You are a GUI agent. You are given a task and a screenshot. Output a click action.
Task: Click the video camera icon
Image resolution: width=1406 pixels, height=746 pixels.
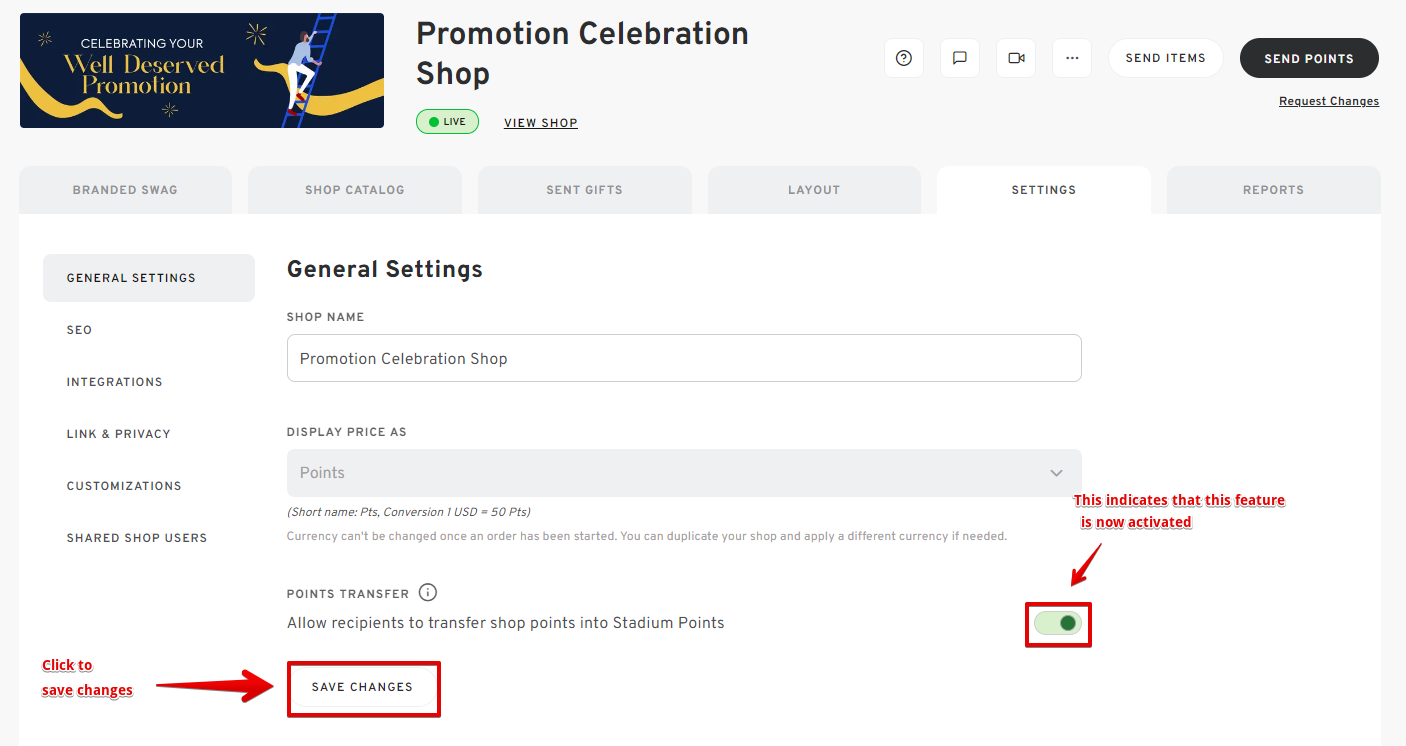click(1016, 58)
